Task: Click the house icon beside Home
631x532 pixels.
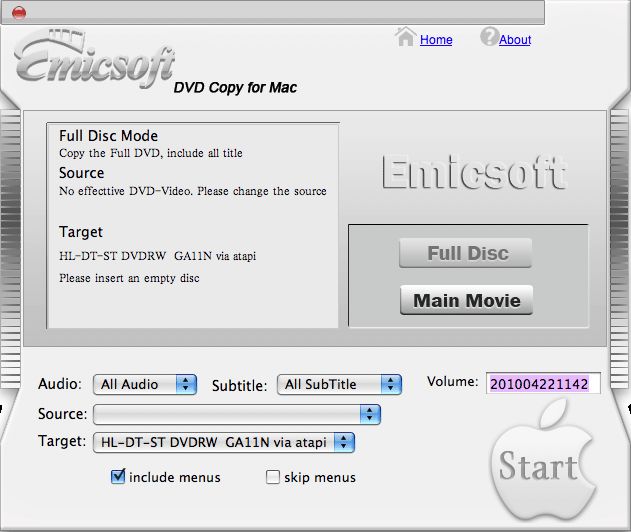Action: pyautogui.click(x=406, y=37)
